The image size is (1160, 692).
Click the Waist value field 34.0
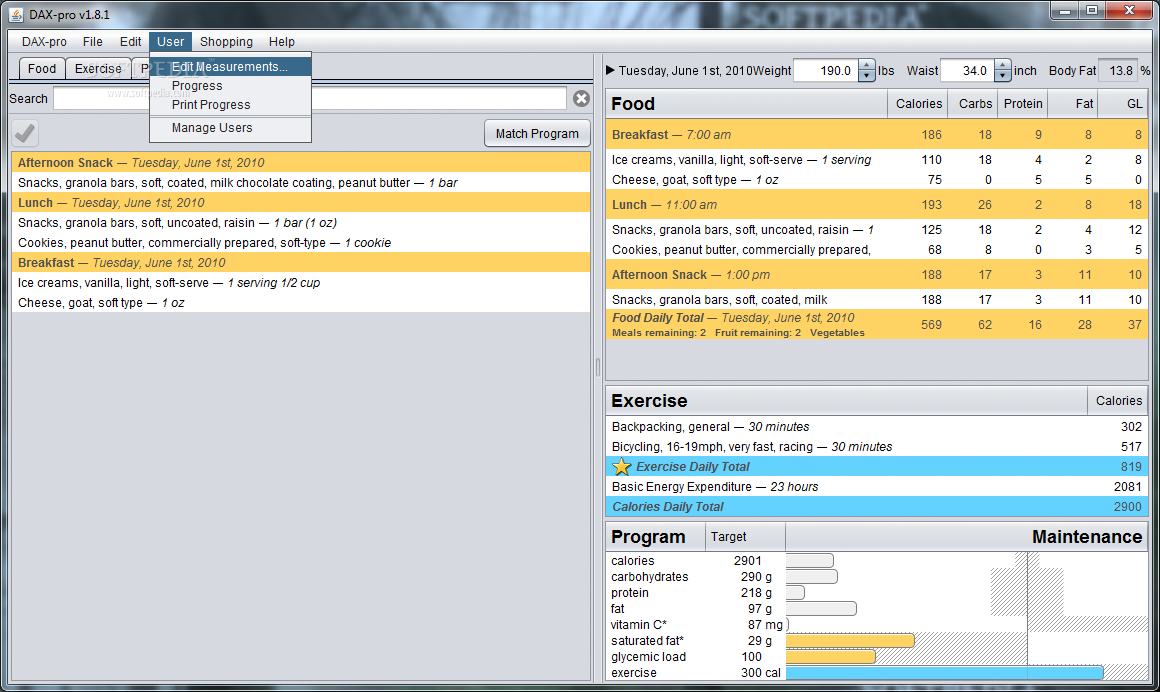click(967, 70)
